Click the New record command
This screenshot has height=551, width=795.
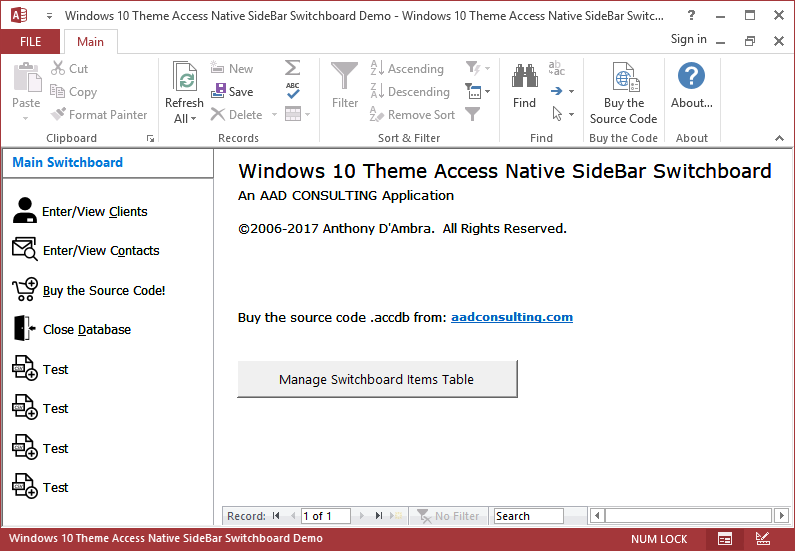[x=232, y=68]
